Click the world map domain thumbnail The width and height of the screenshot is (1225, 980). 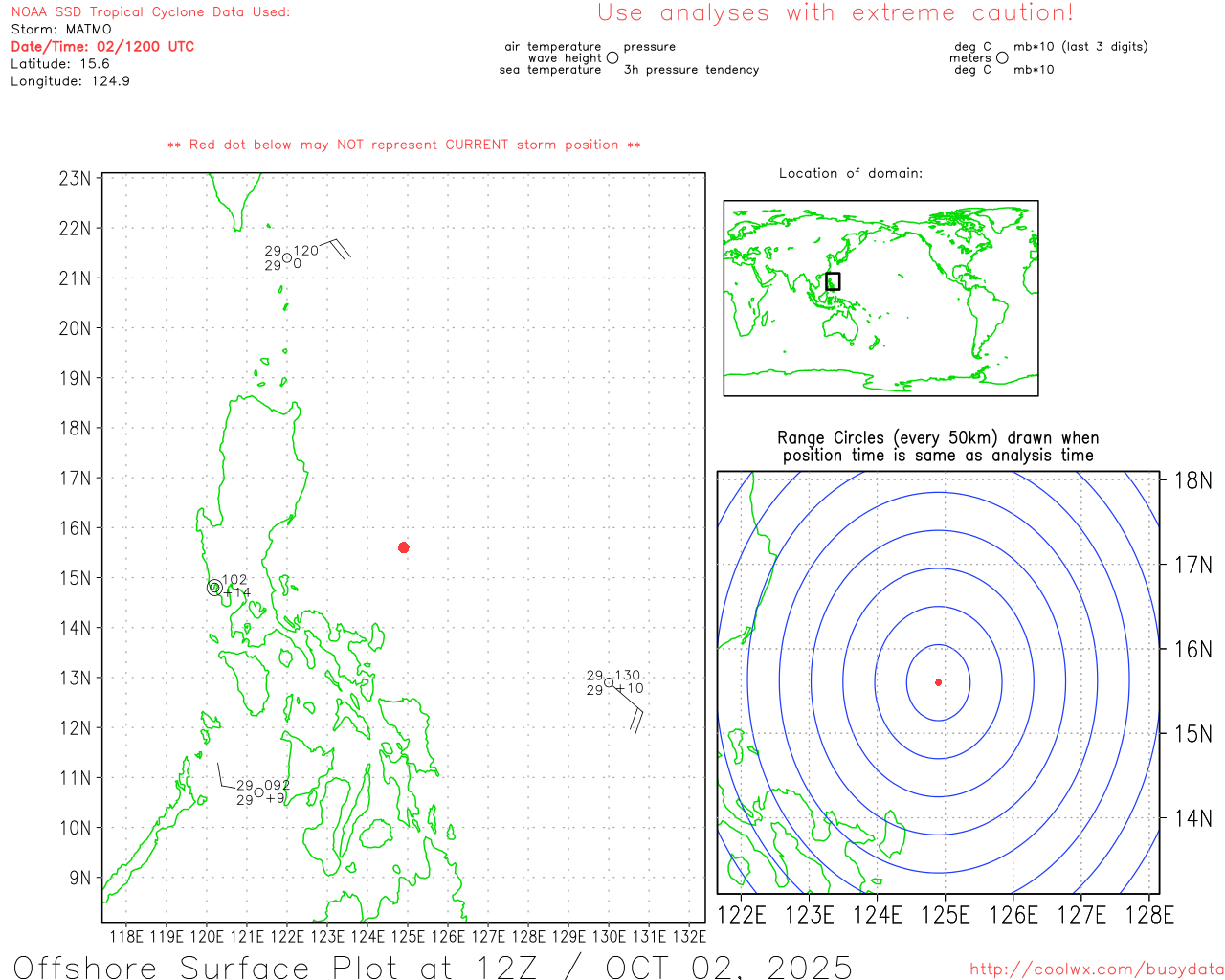[880, 298]
